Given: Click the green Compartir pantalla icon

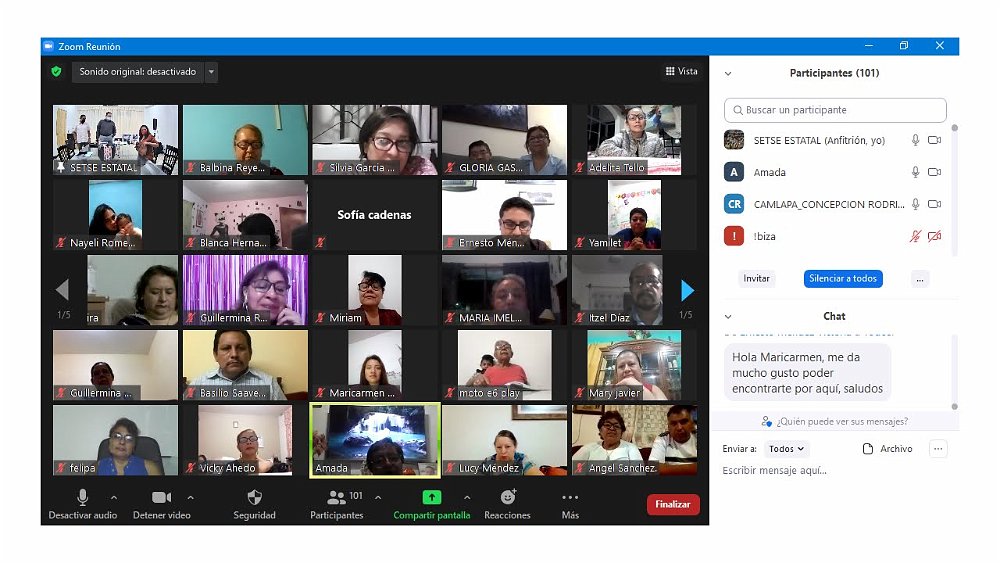Looking at the screenshot, I should click(x=431, y=498).
